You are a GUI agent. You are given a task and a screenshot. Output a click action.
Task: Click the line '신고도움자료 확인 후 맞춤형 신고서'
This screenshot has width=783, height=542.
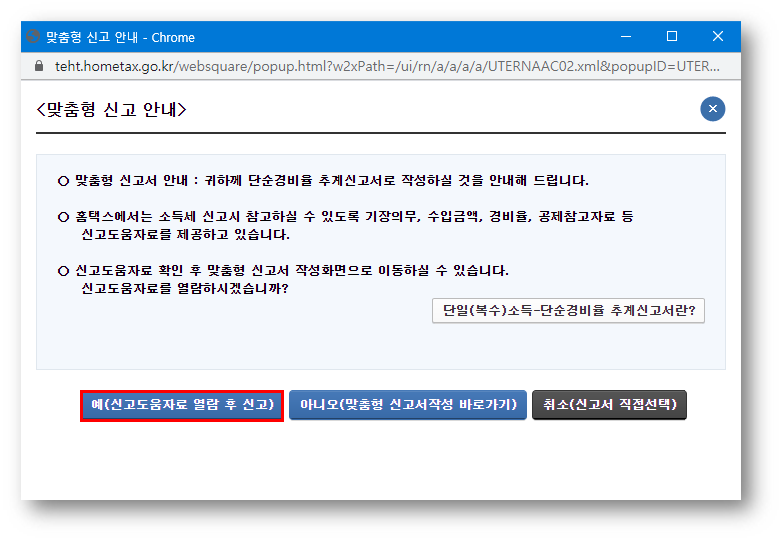click(283, 271)
